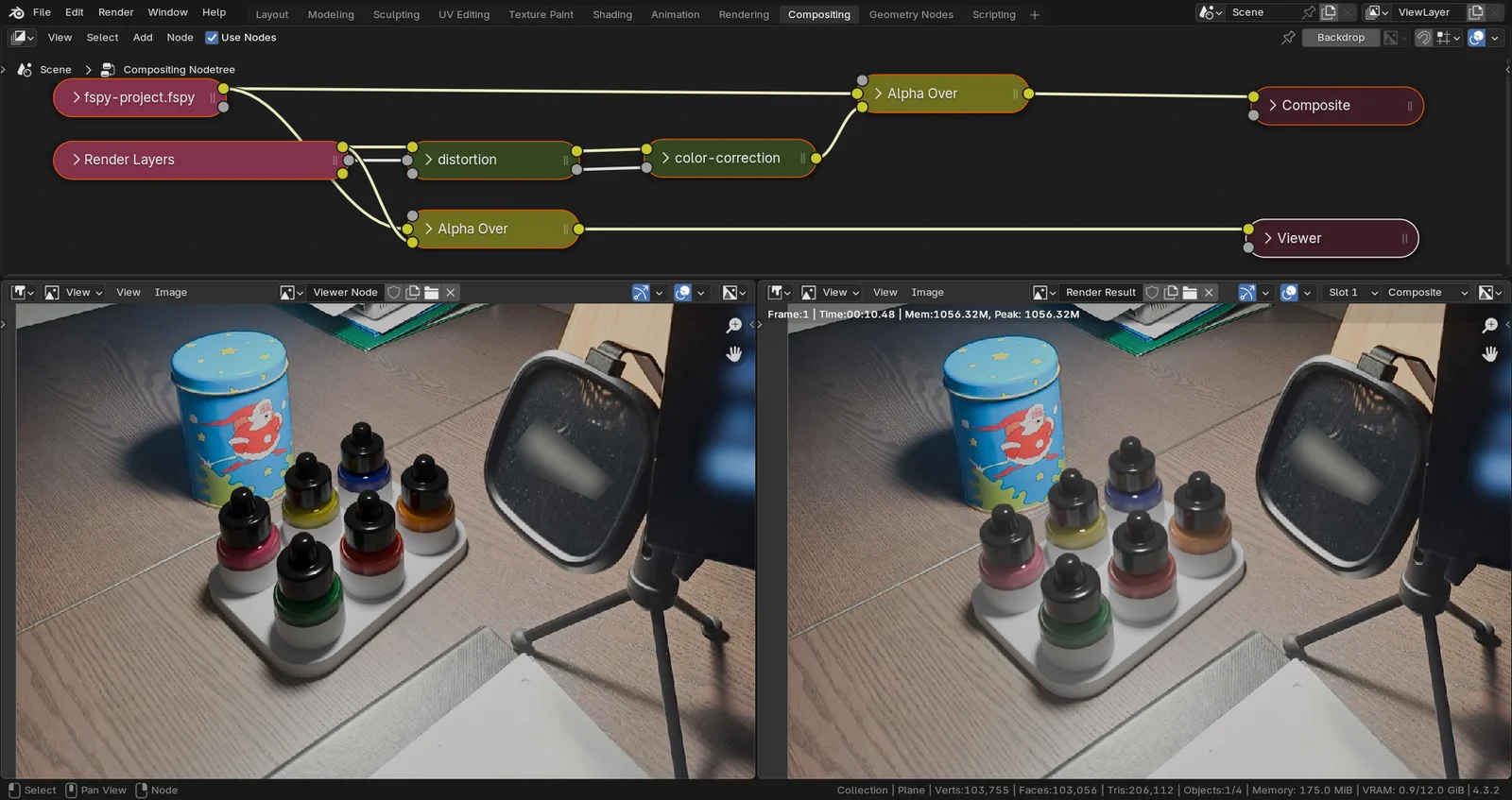Select the Render Layers node
The height and width of the screenshot is (800, 1512).
[189, 160]
